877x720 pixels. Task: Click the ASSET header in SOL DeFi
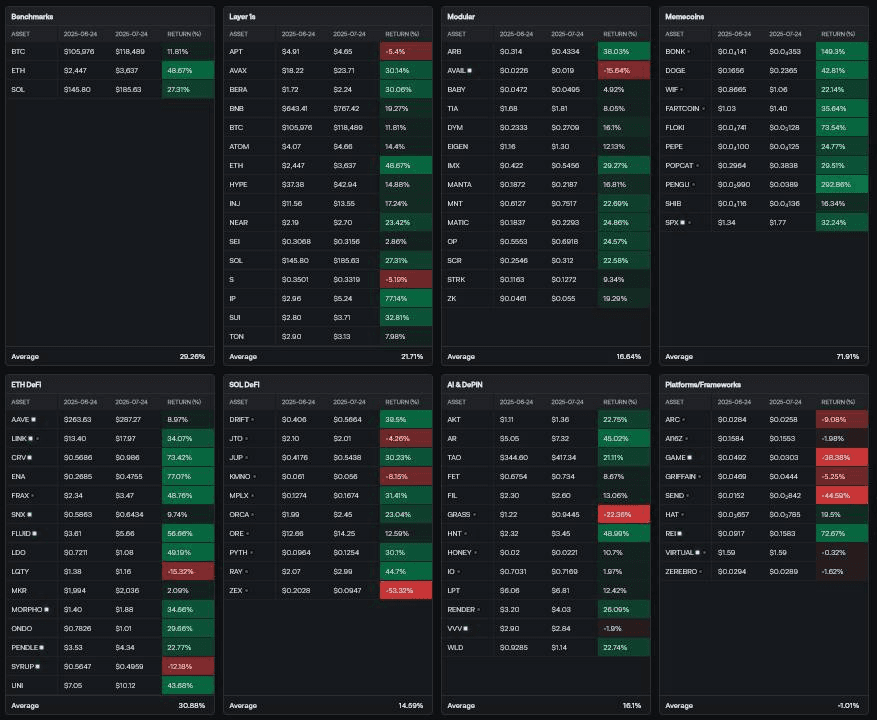239,402
